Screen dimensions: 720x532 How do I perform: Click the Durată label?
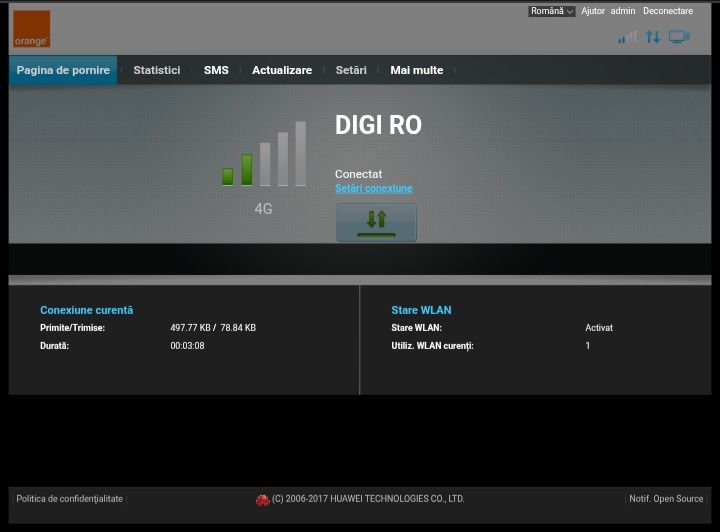(54, 346)
